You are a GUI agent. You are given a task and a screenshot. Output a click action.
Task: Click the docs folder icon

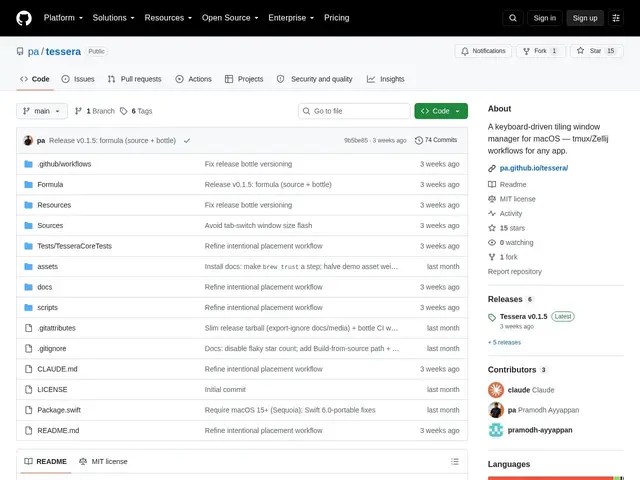[x=28, y=287]
